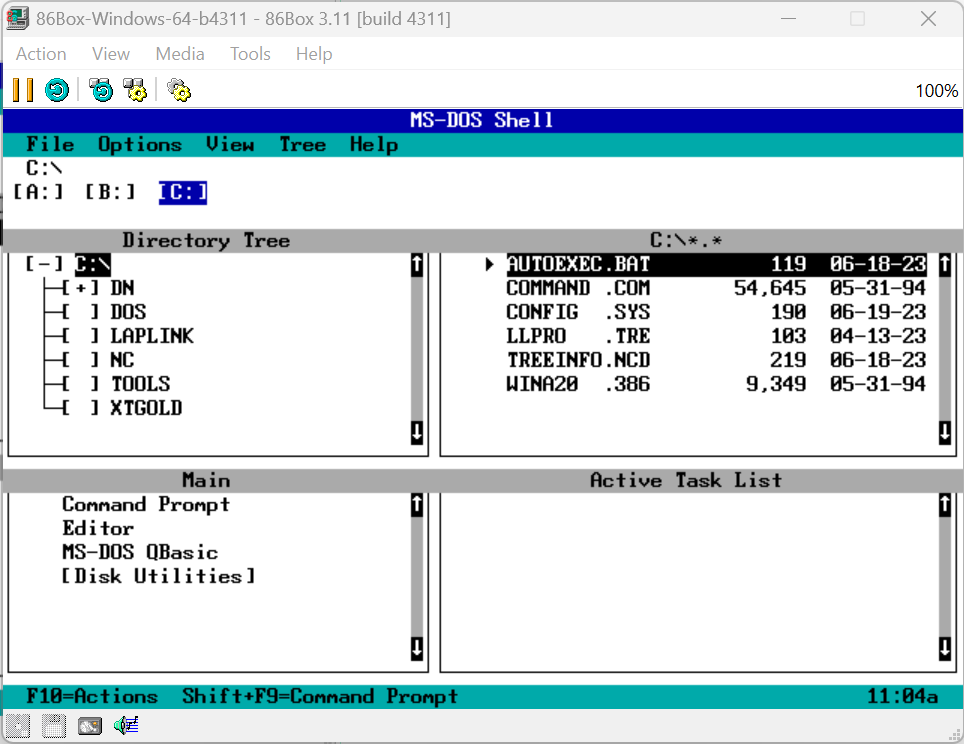
Task: Select drive B:
Action: click(110, 192)
